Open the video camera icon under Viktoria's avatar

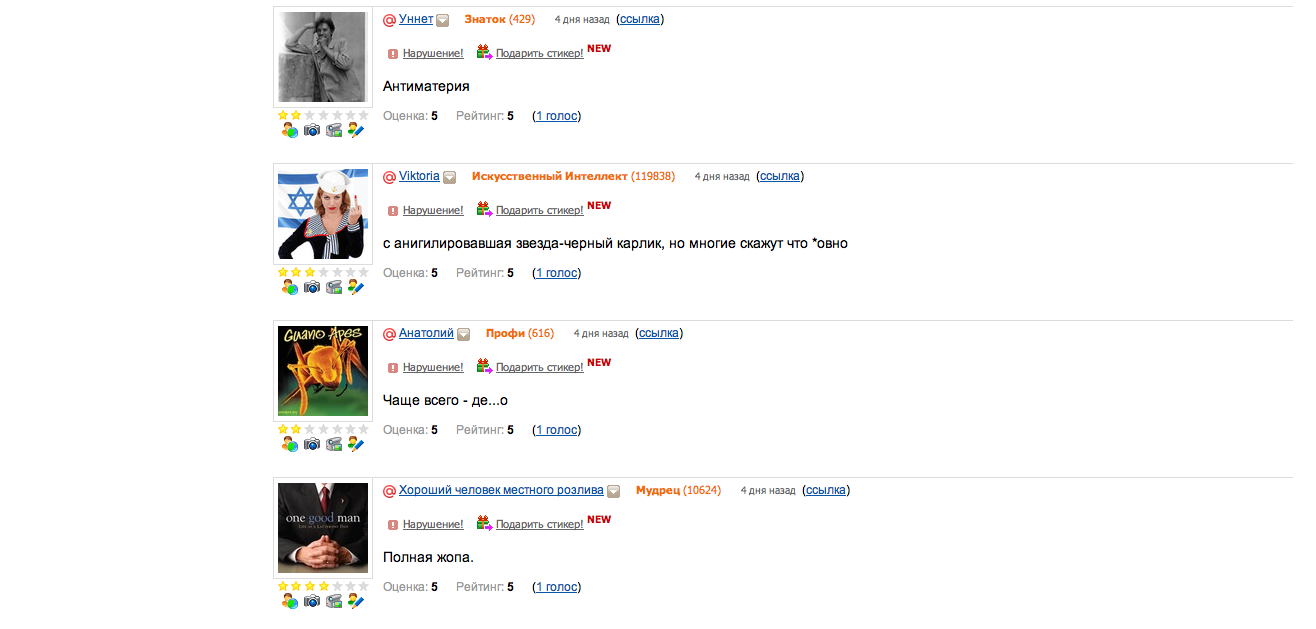[x=334, y=287]
